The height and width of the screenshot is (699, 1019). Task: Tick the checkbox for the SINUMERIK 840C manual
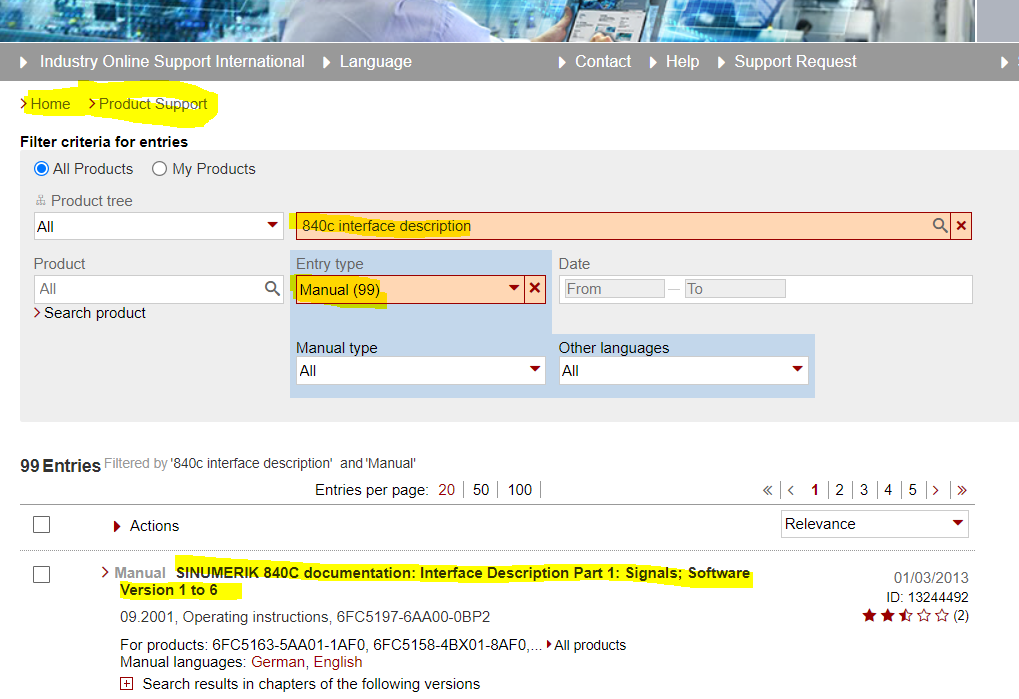click(x=42, y=574)
